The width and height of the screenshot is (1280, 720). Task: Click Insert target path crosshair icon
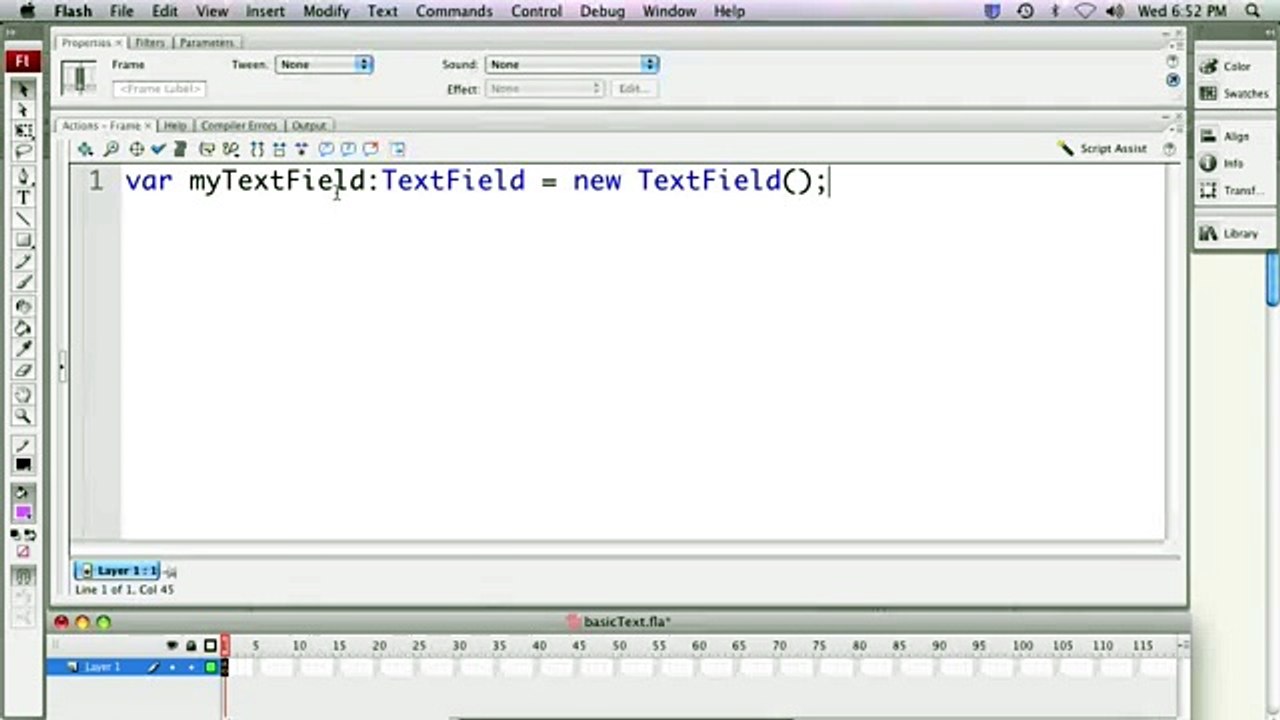(x=136, y=149)
